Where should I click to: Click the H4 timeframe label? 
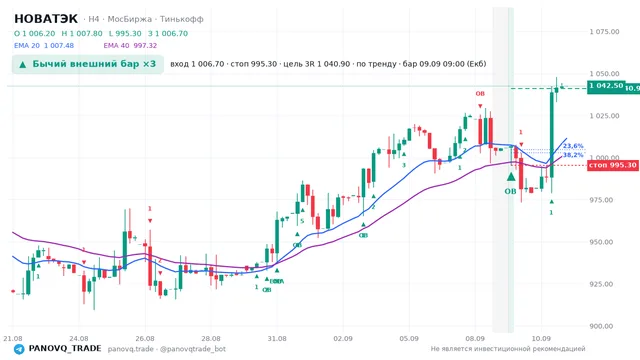(94, 19)
